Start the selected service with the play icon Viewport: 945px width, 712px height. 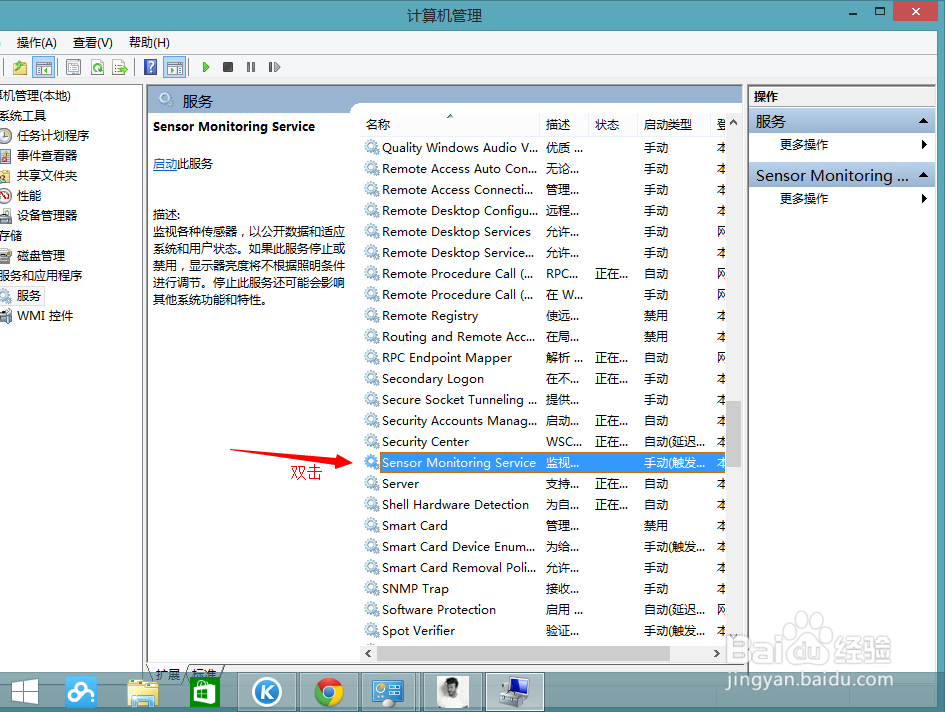(206, 67)
